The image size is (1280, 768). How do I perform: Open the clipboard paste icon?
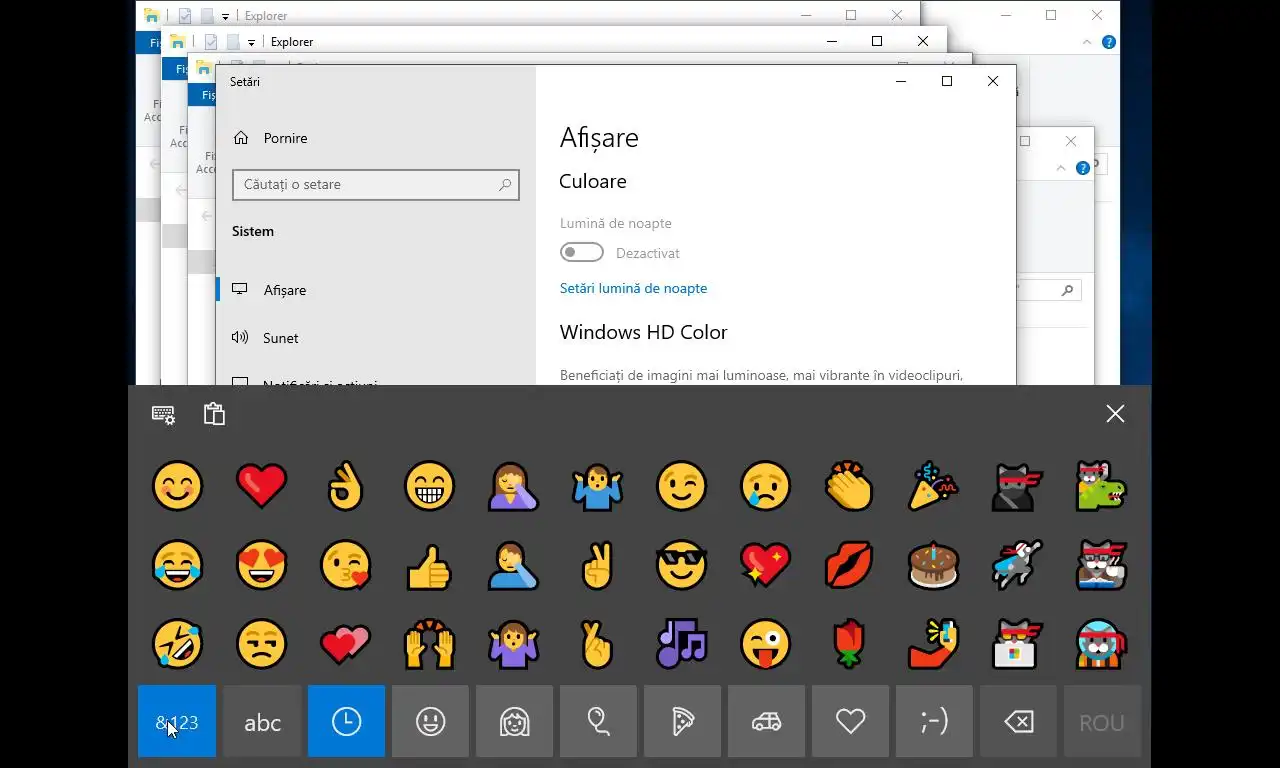point(214,414)
